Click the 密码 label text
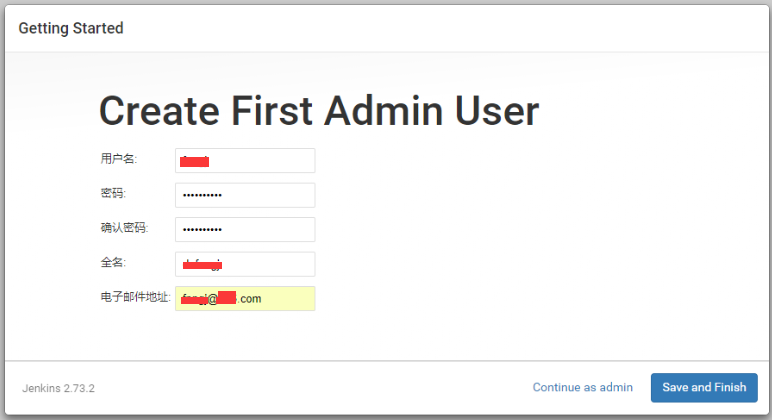 tap(113, 193)
